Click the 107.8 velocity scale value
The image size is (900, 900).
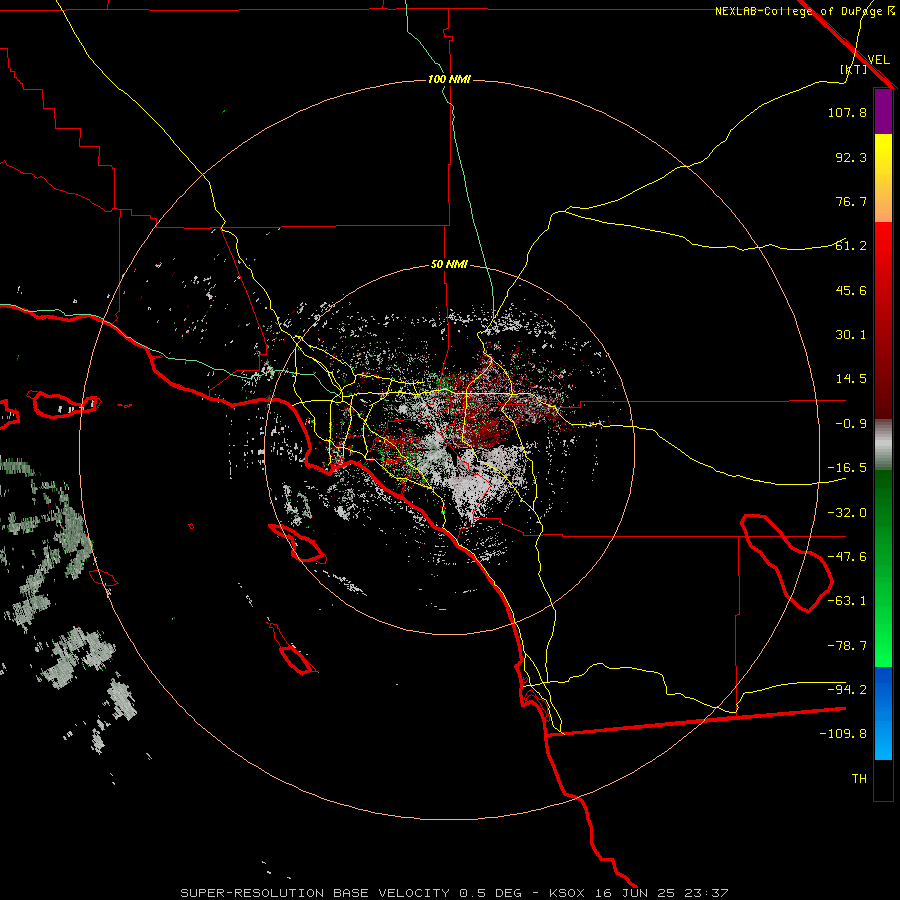pyautogui.click(x=847, y=112)
